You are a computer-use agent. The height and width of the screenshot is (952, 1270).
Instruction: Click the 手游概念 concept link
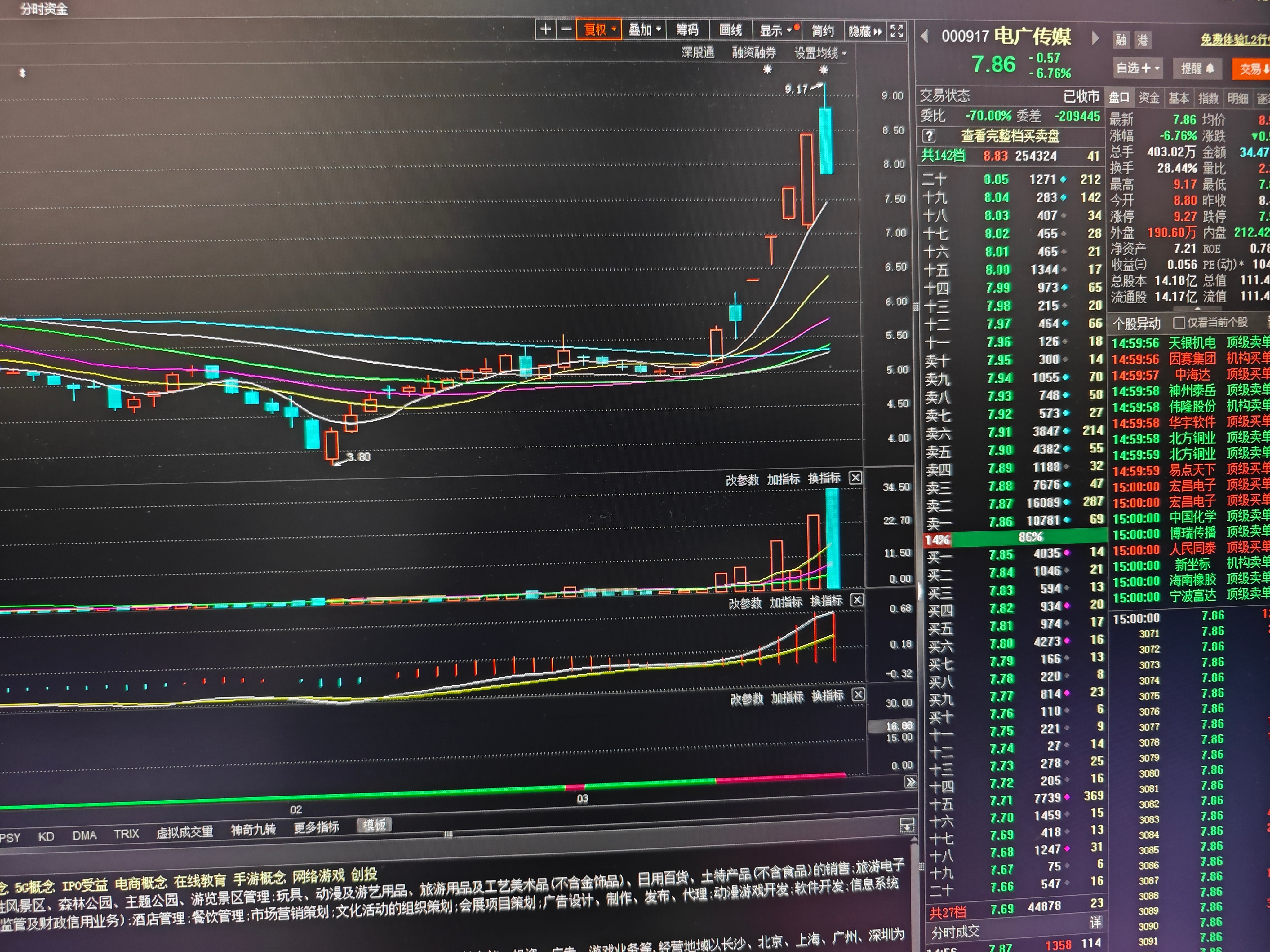259,879
